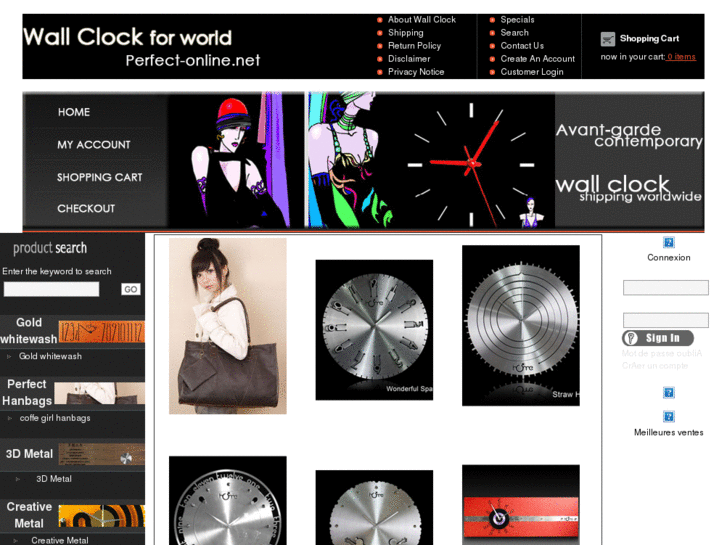Click the shopping cart icon in header

pyautogui.click(x=607, y=39)
